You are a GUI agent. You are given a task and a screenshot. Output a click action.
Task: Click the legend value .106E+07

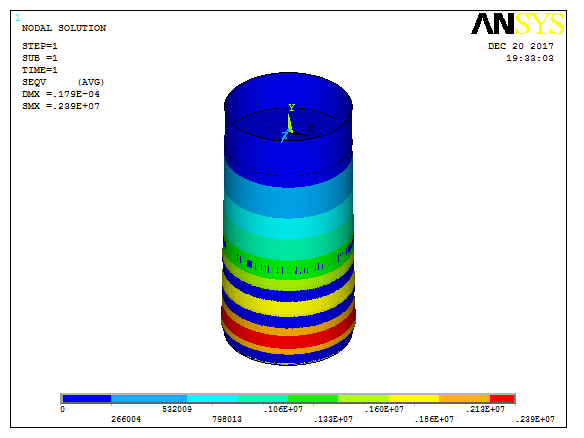[283, 409]
